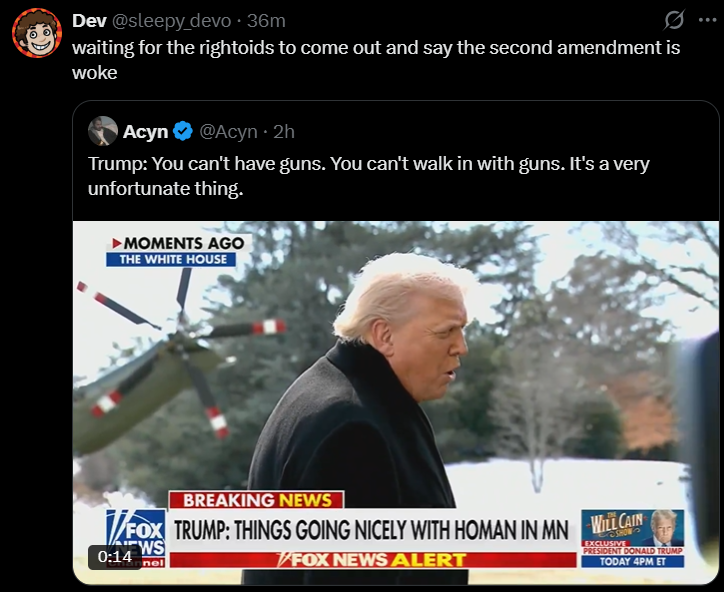Open quoted post text about guns
This screenshot has height=592, width=724.
tap(368, 176)
